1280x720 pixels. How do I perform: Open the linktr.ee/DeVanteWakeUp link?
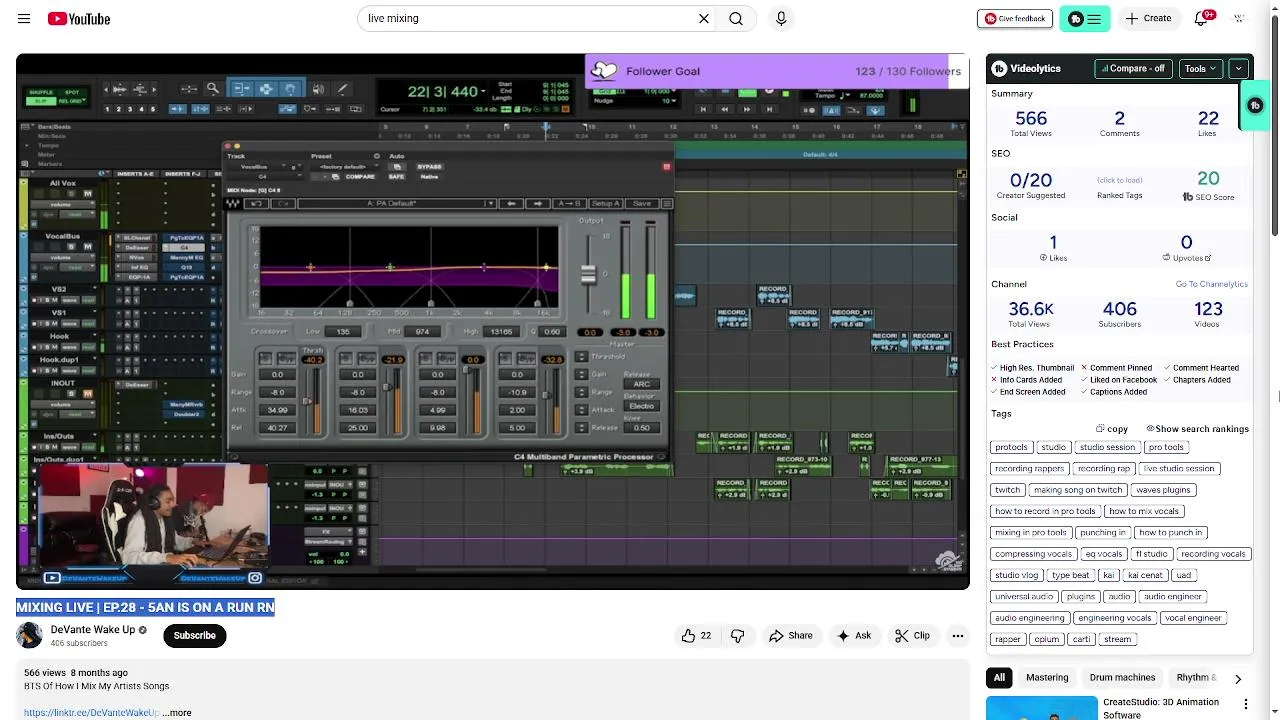point(91,713)
